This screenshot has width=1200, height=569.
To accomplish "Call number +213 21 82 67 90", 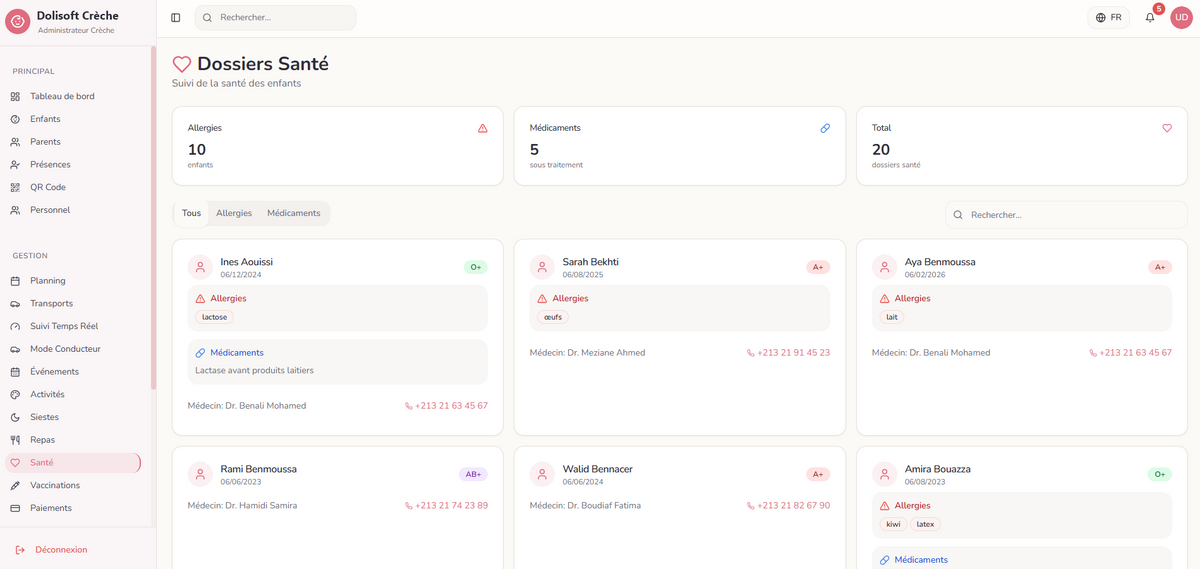I will [788, 506].
